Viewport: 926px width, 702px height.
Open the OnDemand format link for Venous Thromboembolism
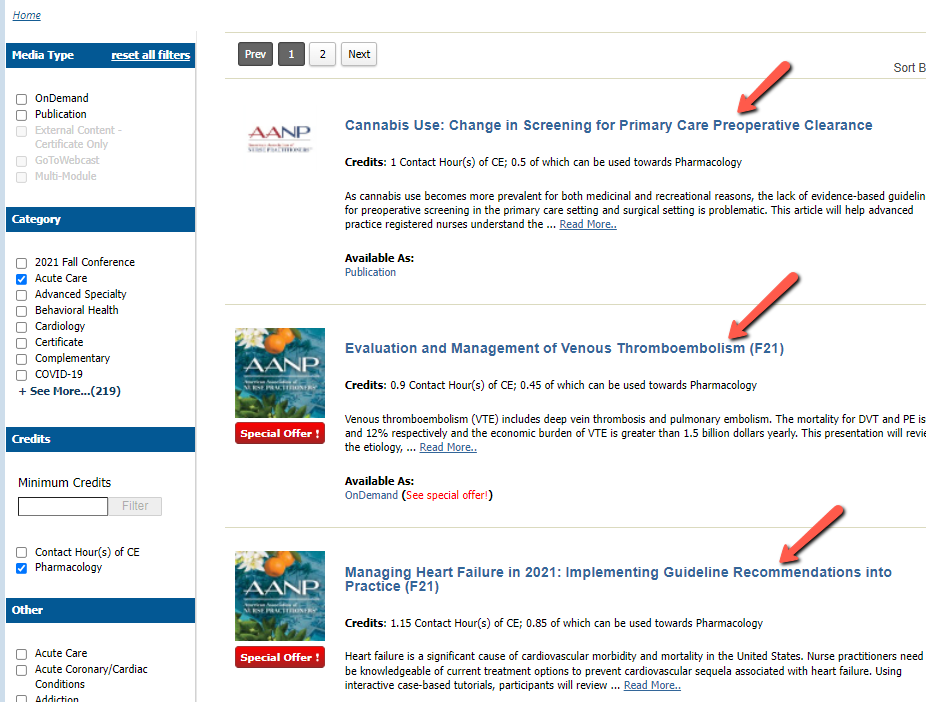point(371,495)
